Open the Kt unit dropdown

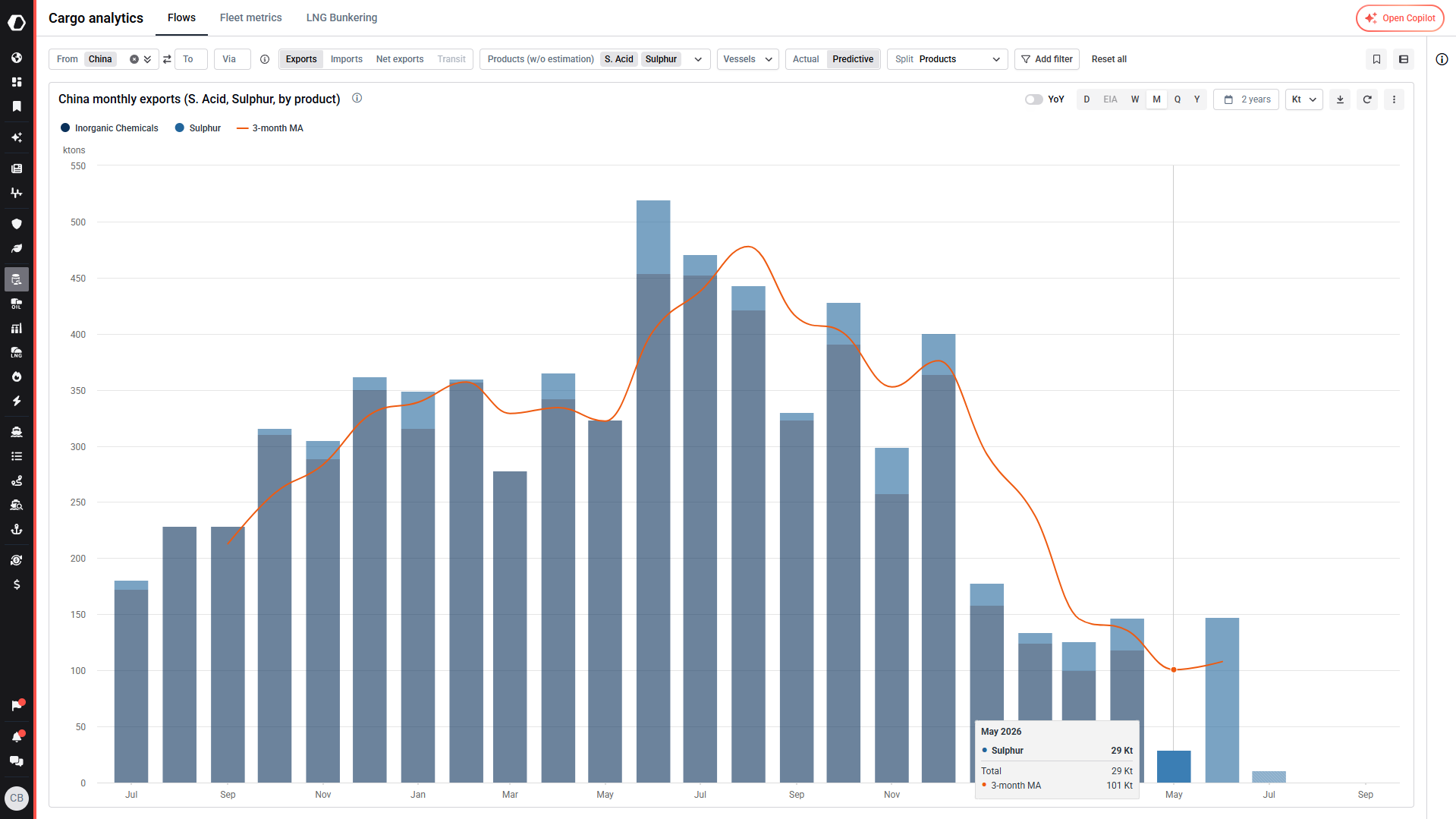[1303, 99]
